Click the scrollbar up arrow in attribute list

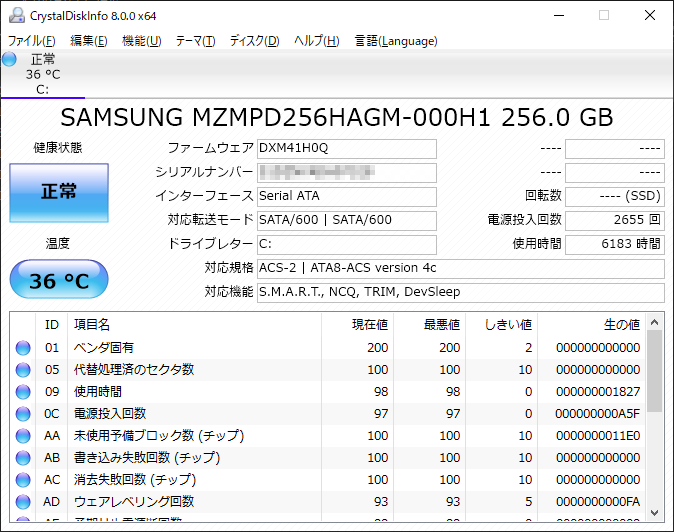point(655,322)
